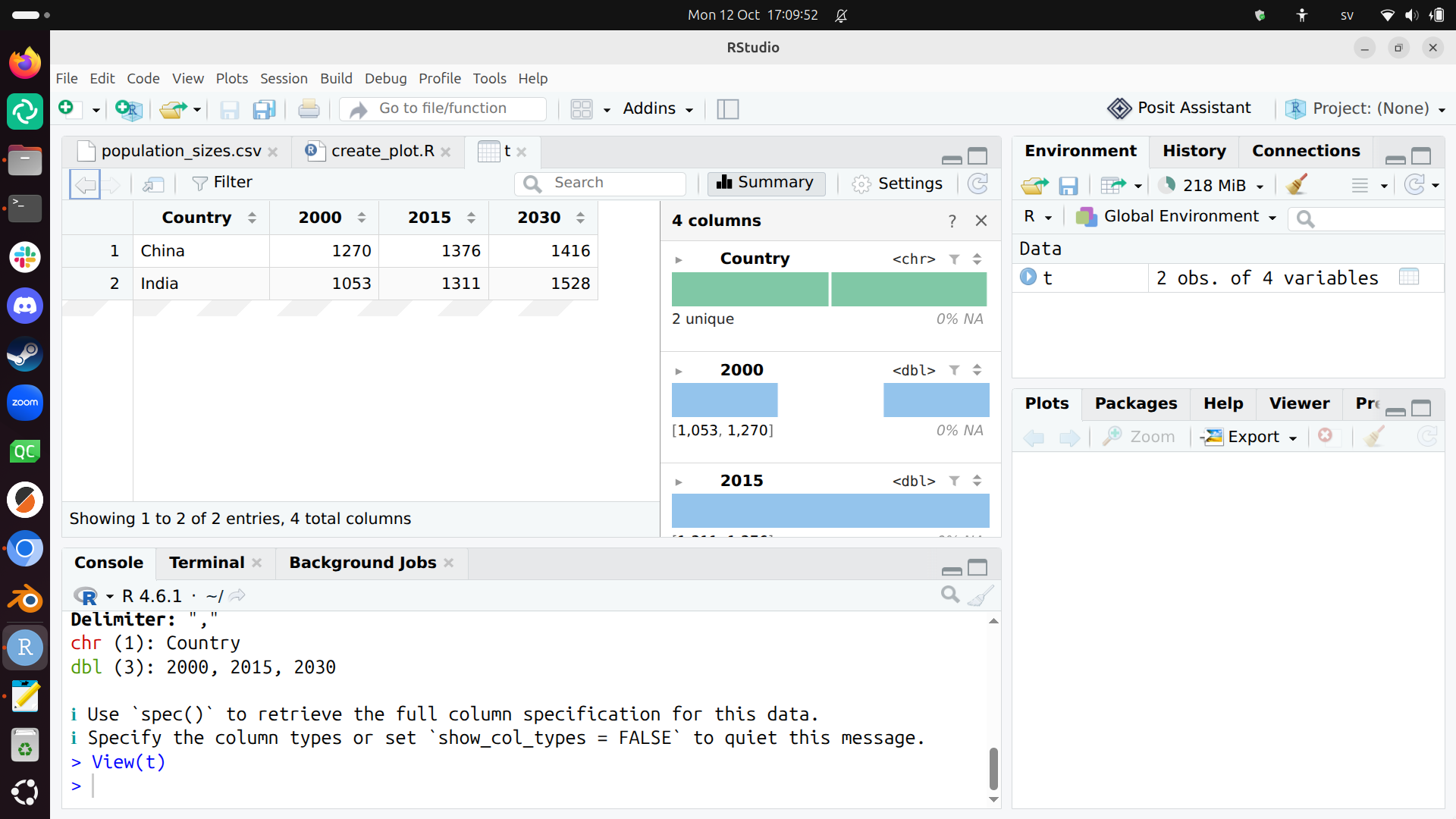Toggle filter for 2015 column summary

coord(955,481)
